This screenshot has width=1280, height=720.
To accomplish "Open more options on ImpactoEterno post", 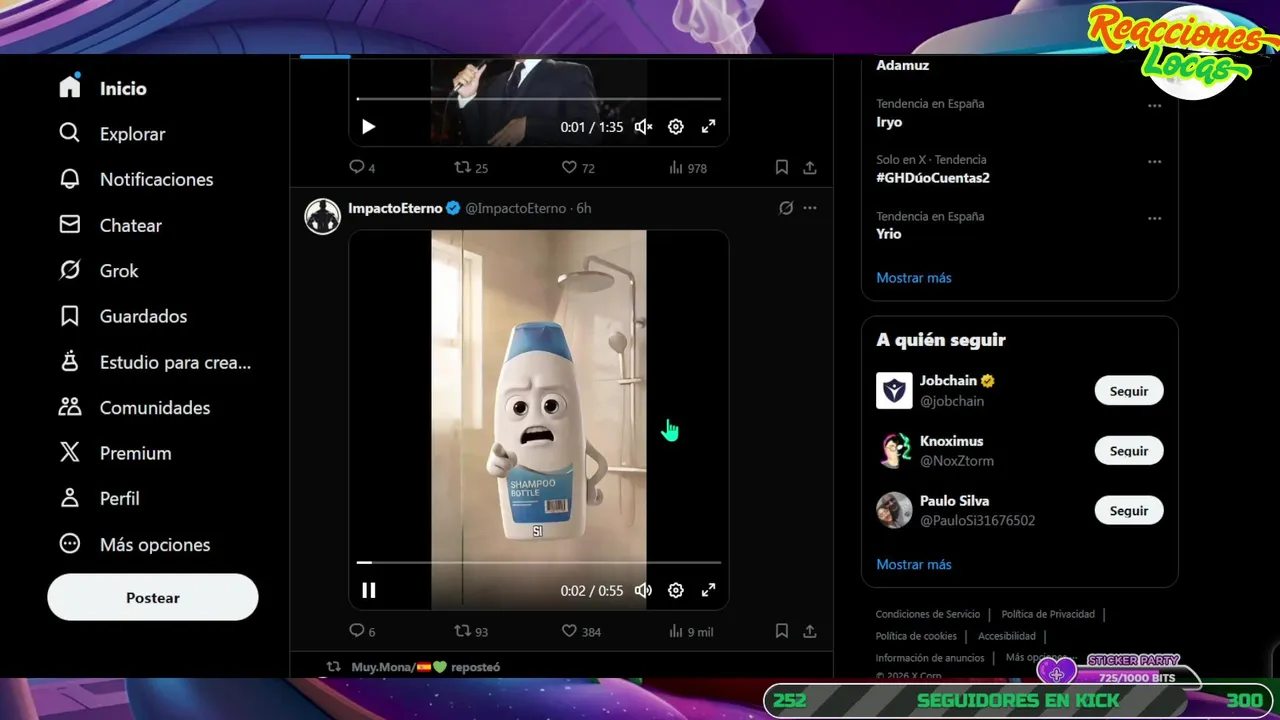I will pyautogui.click(x=810, y=208).
